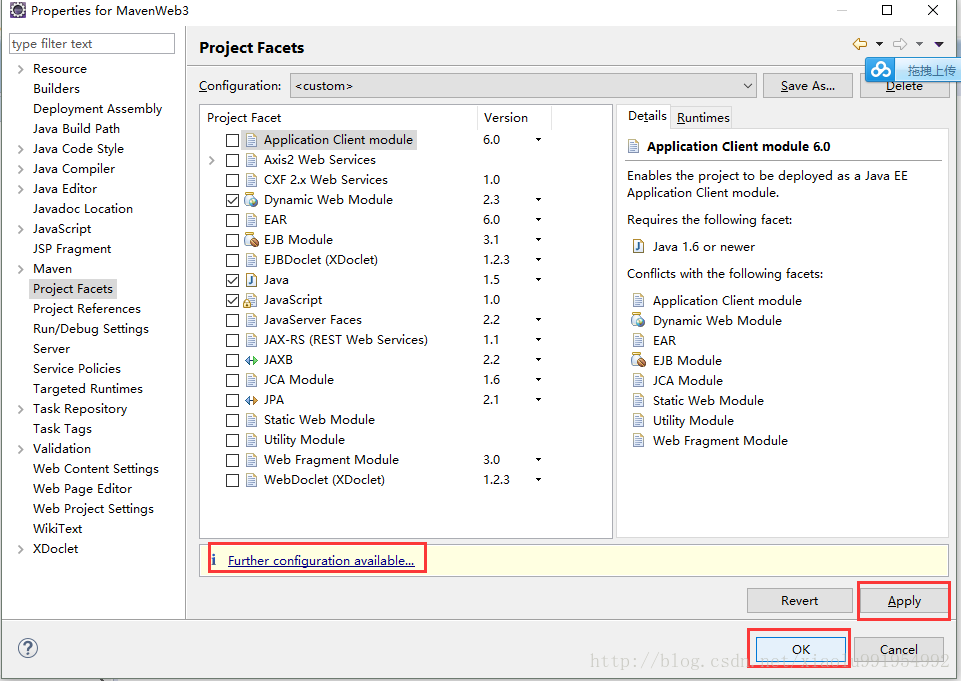Uncheck the Dynamic Web Module checkbox
The width and height of the screenshot is (961, 681).
coord(232,200)
